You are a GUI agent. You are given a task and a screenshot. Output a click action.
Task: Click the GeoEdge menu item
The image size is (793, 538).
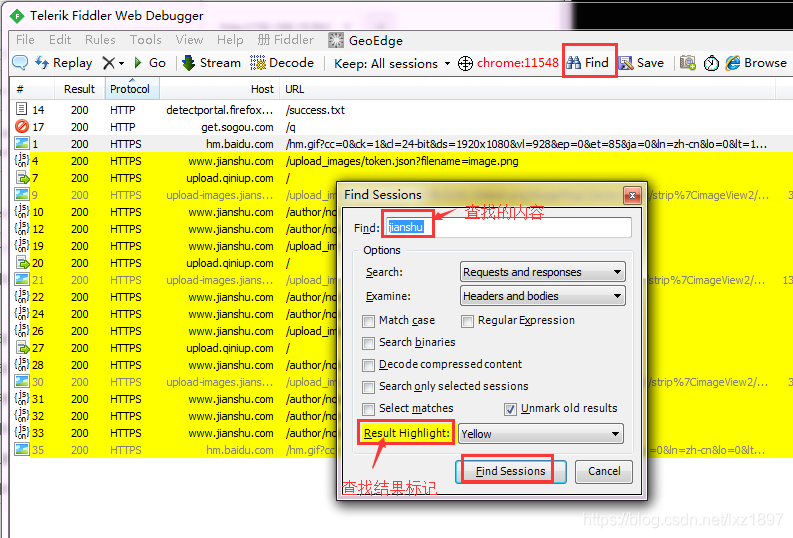(x=365, y=40)
